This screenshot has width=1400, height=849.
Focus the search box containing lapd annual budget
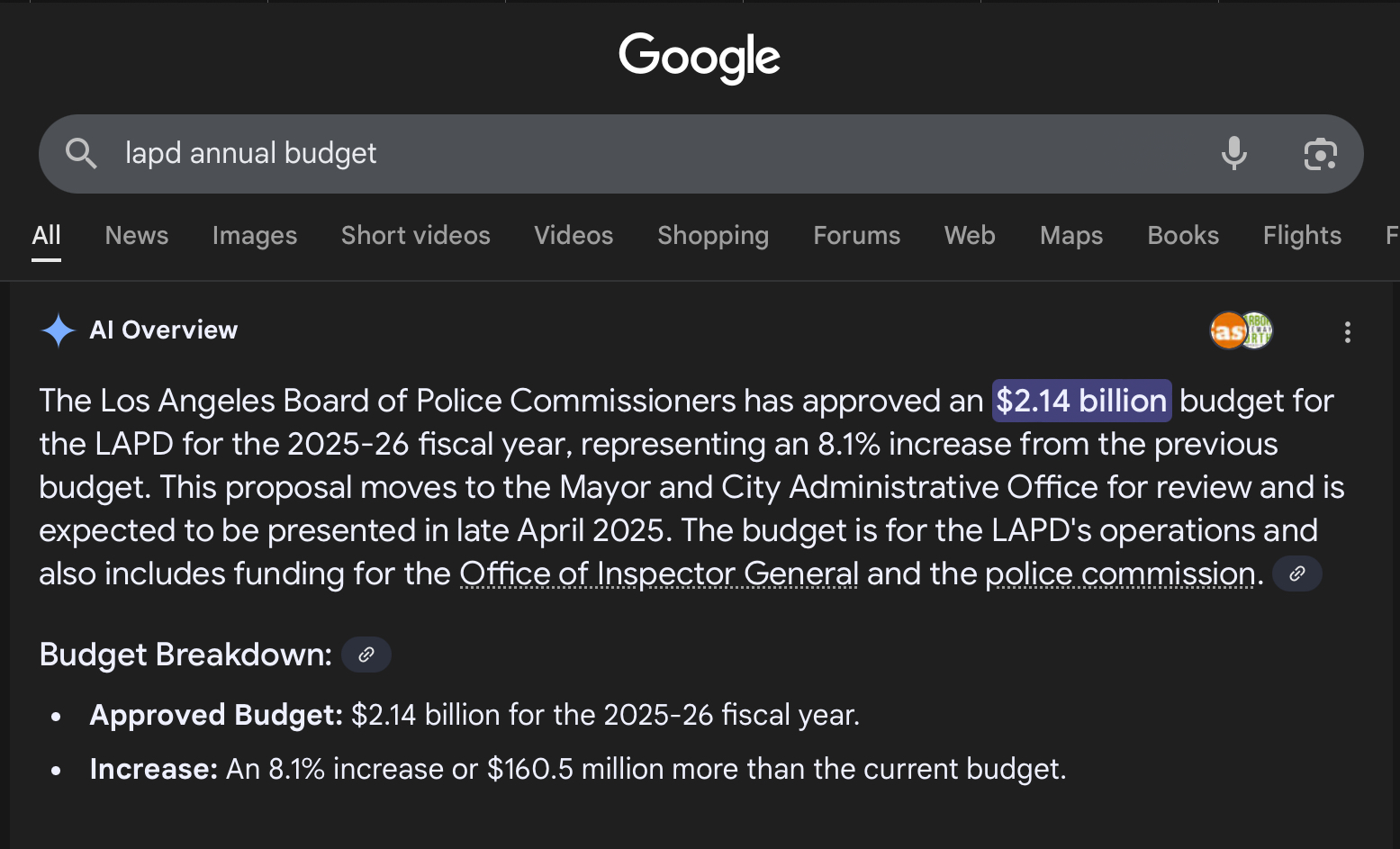pos(700,154)
